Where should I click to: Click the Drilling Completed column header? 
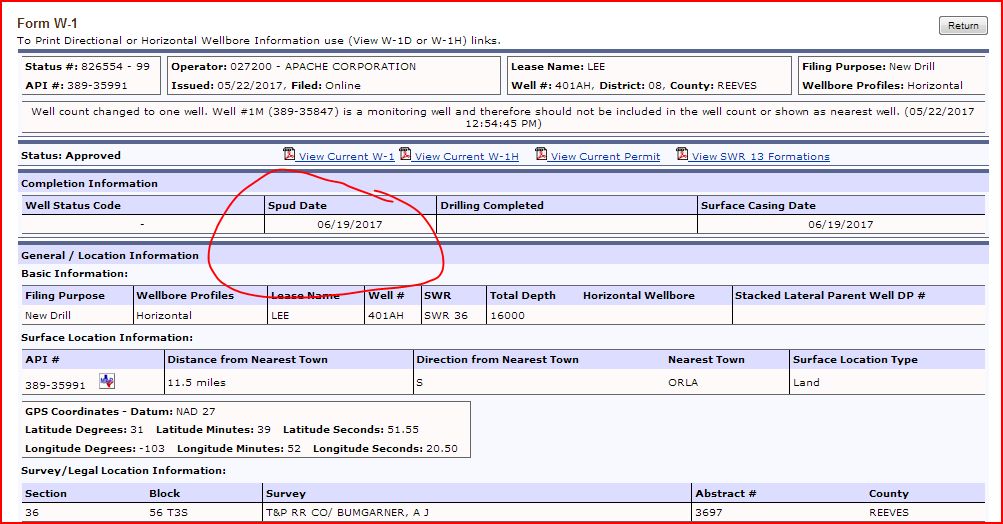pos(492,205)
